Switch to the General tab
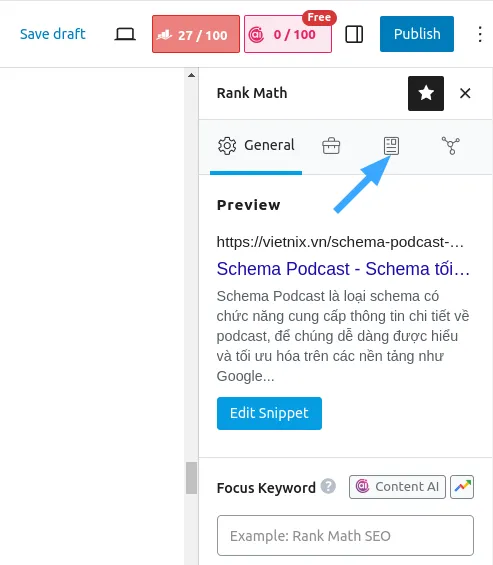 click(256, 146)
